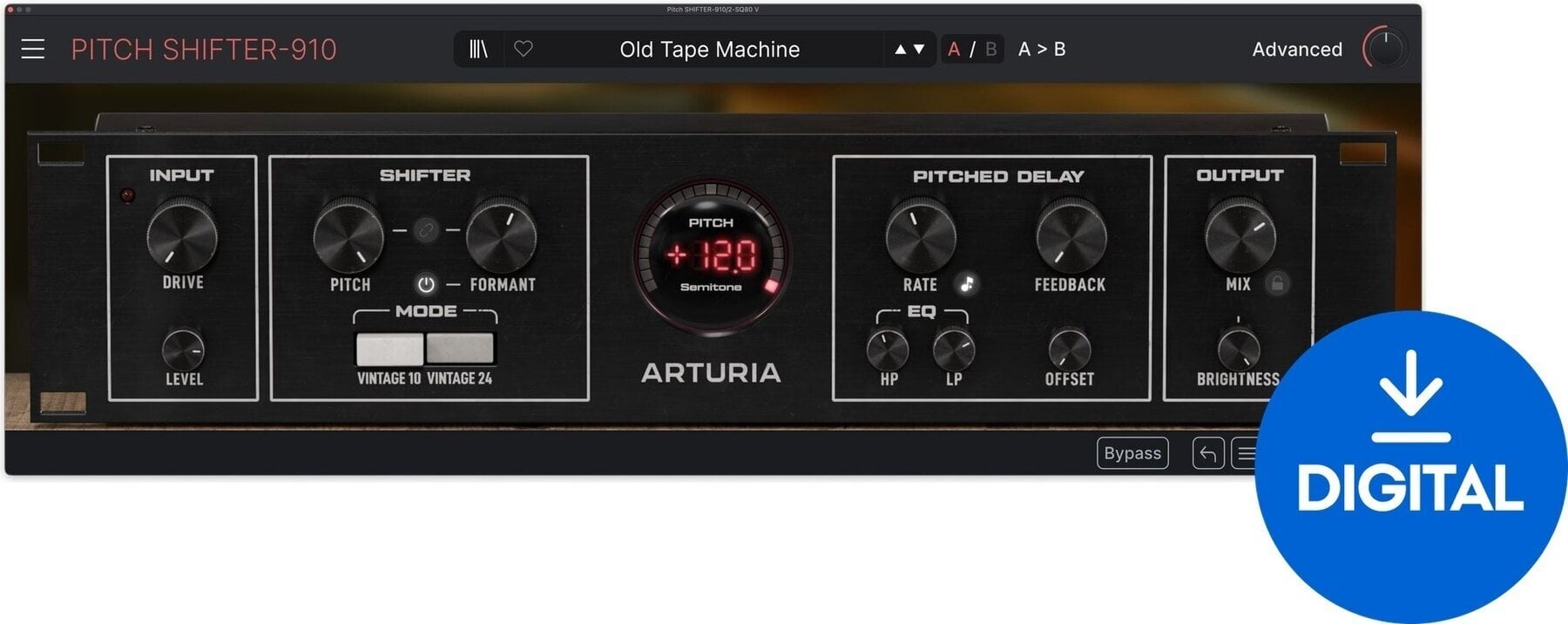1568x624 pixels.
Task: Open the hamburger main menu
Action: (32, 50)
